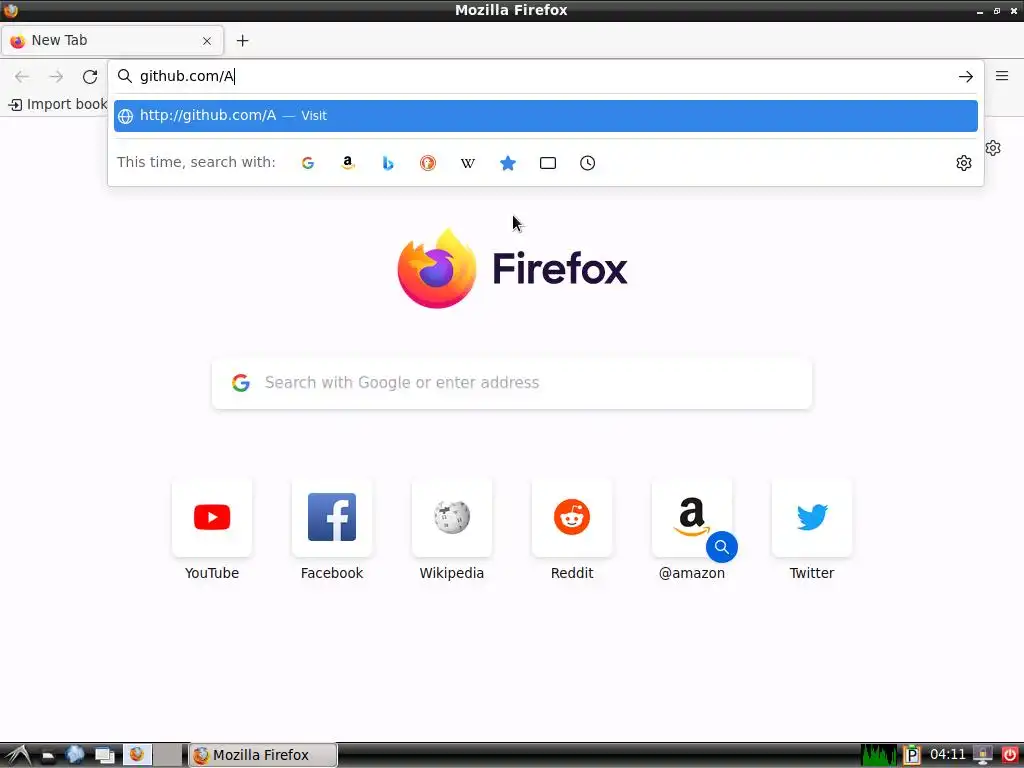Open the system start menu icon in taskbar
Viewport: 1024px width, 768px height.
point(18,755)
